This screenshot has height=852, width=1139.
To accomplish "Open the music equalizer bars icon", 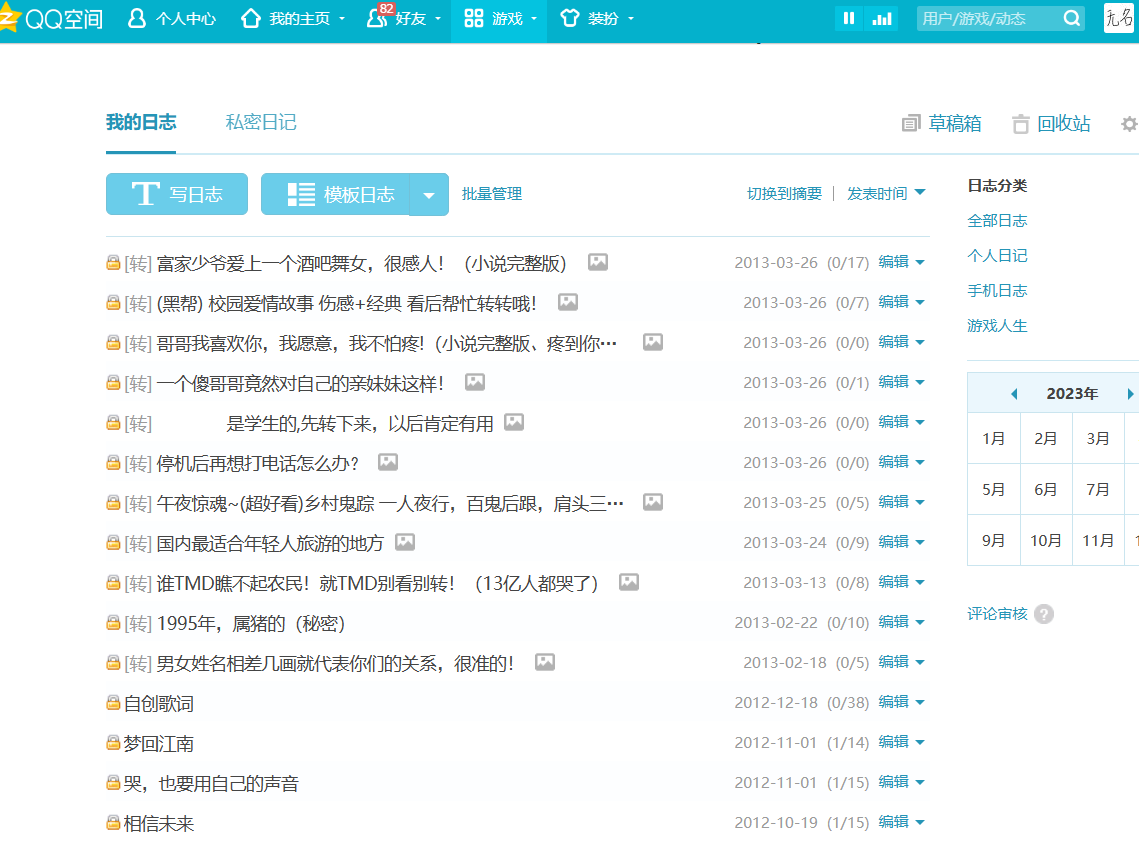I will 881,18.
